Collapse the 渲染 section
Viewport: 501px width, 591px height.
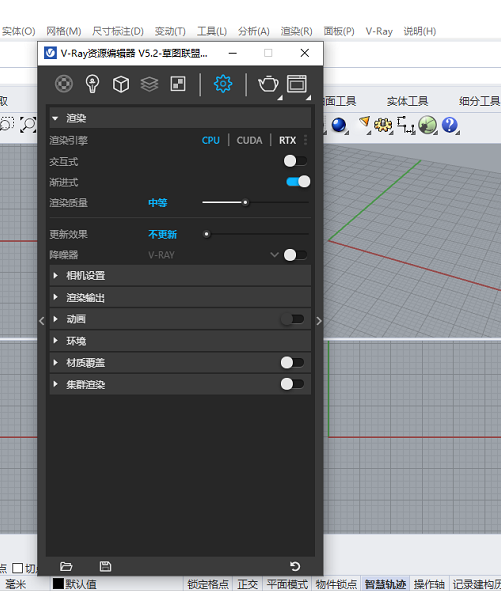click(55, 118)
